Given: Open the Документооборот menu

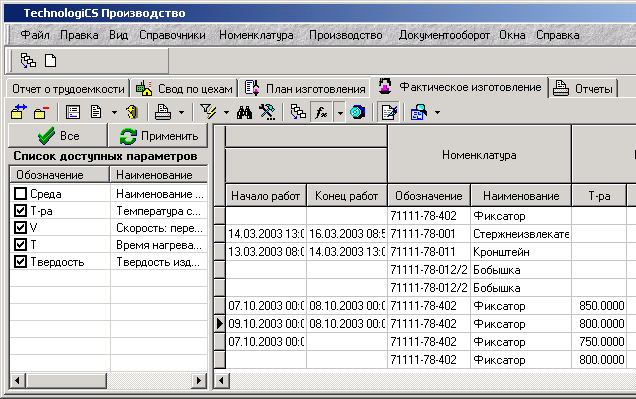Looking at the screenshot, I should coord(444,35).
